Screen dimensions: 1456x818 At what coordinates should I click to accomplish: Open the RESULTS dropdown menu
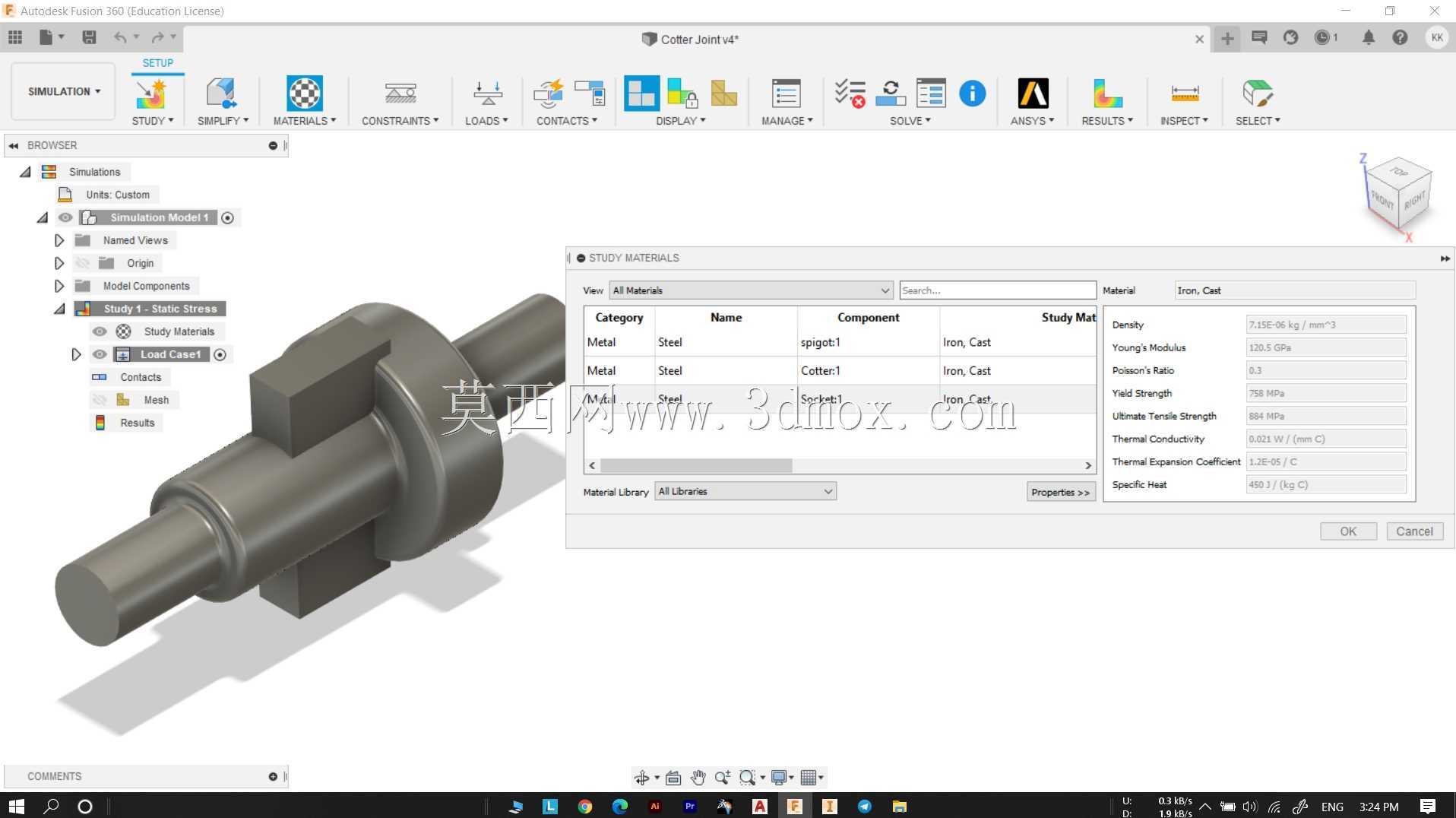1107,121
